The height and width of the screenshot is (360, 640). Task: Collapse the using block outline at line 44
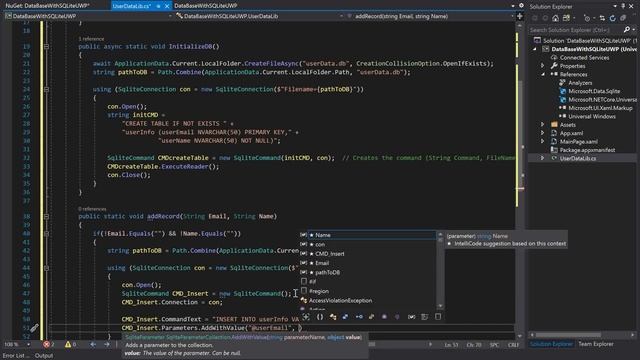46,268
